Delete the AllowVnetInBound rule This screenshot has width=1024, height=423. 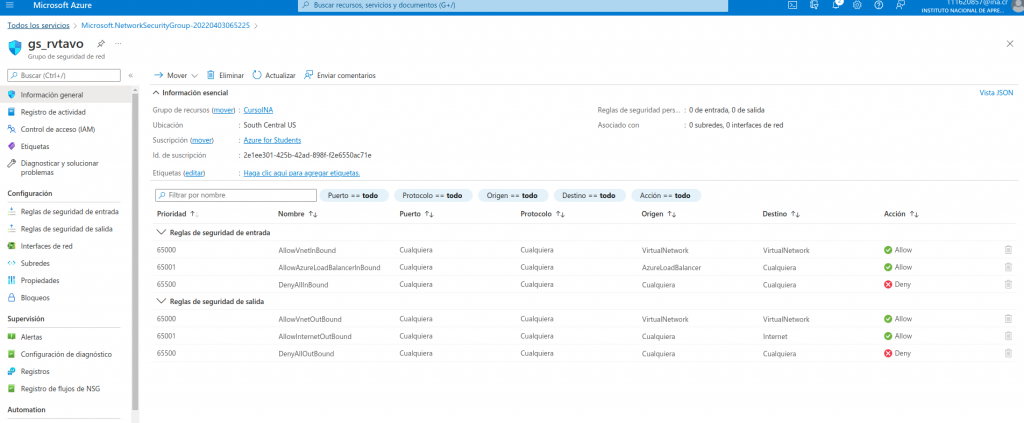(x=1008, y=250)
